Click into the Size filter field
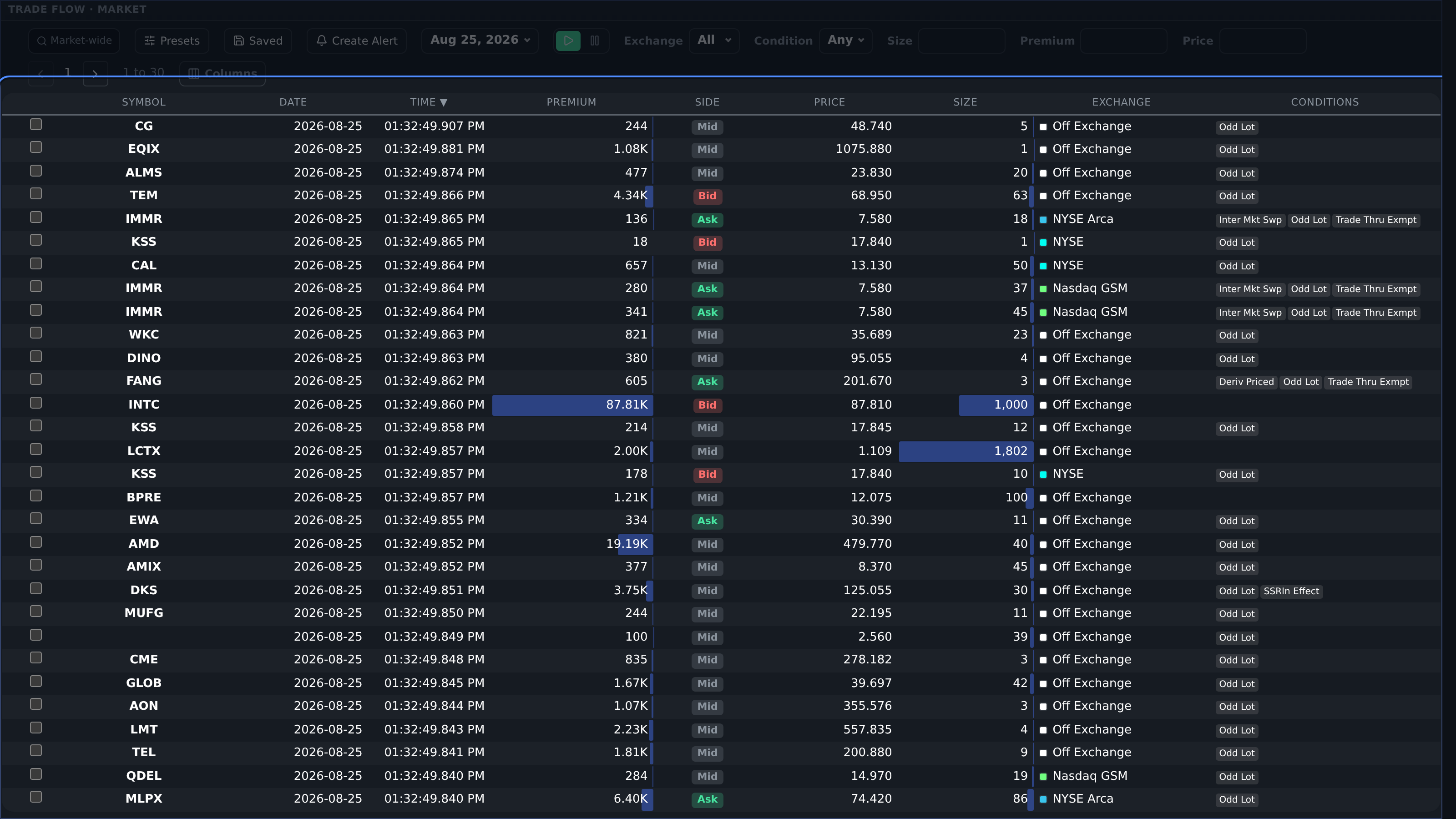Viewport: 1456px width, 819px height. pos(962,40)
